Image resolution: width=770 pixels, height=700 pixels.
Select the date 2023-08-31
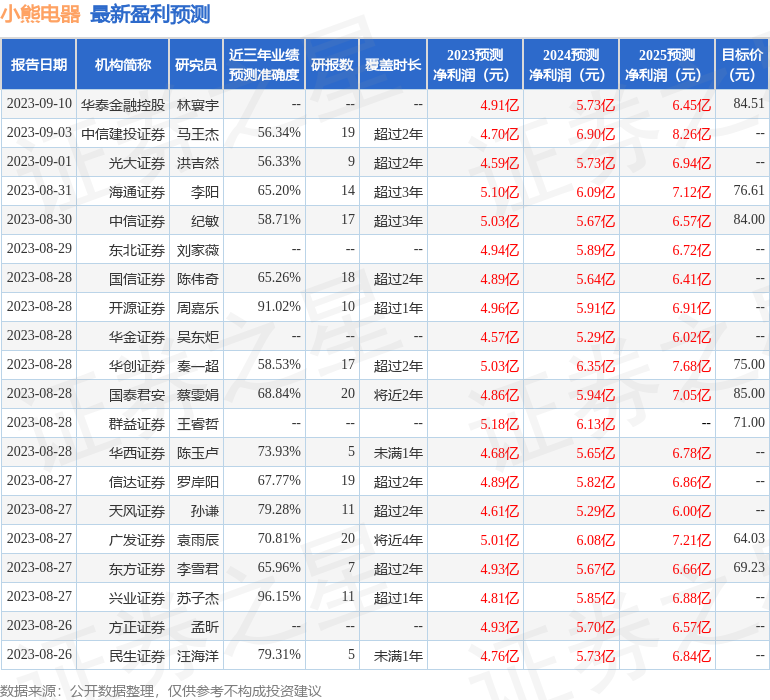(x=39, y=190)
